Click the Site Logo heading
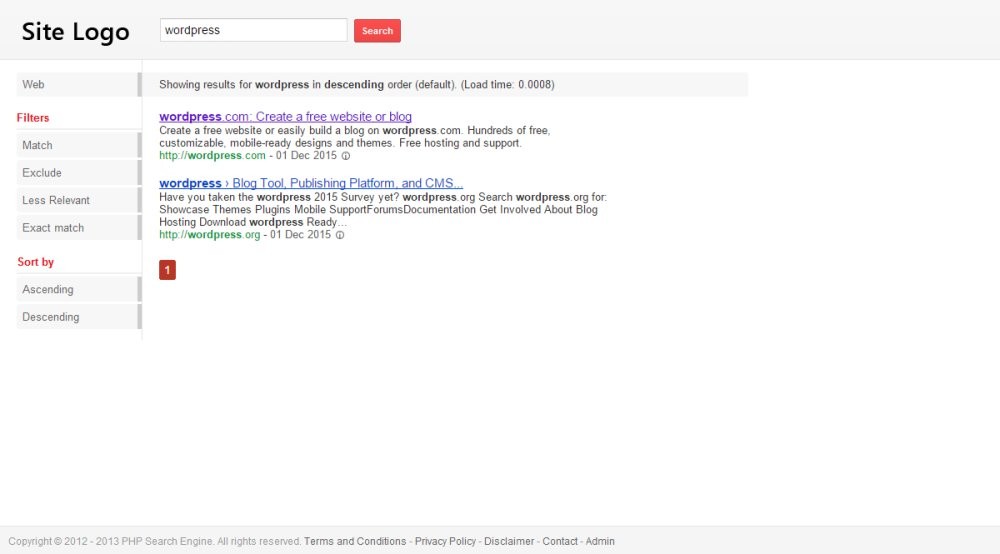 (x=76, y=32)
